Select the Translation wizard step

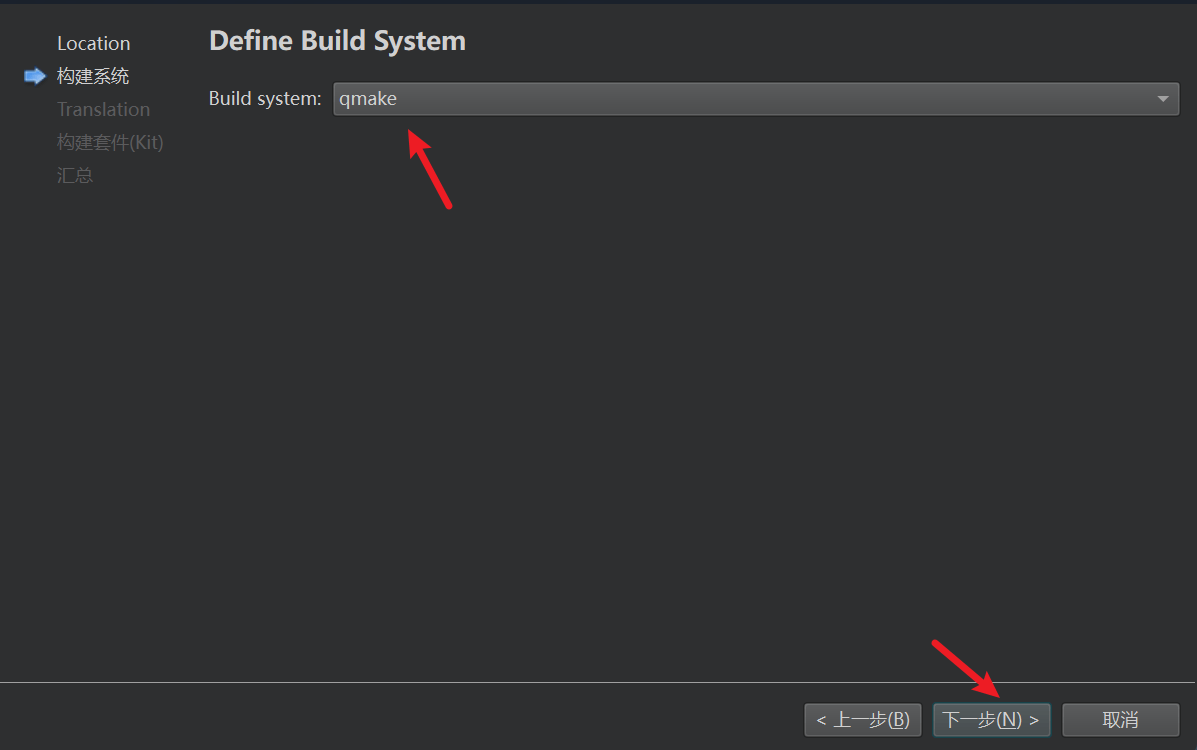pyautogui.click(x=104, y=109)
